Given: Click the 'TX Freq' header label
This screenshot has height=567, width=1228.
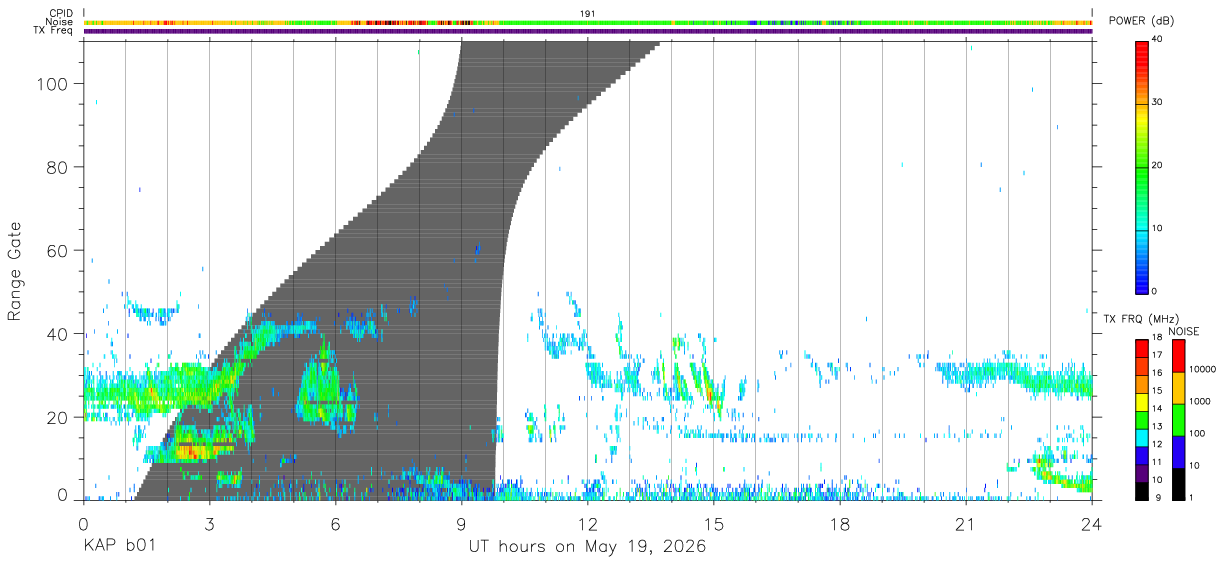Looking at the screenshot, I should pos(54,31).
